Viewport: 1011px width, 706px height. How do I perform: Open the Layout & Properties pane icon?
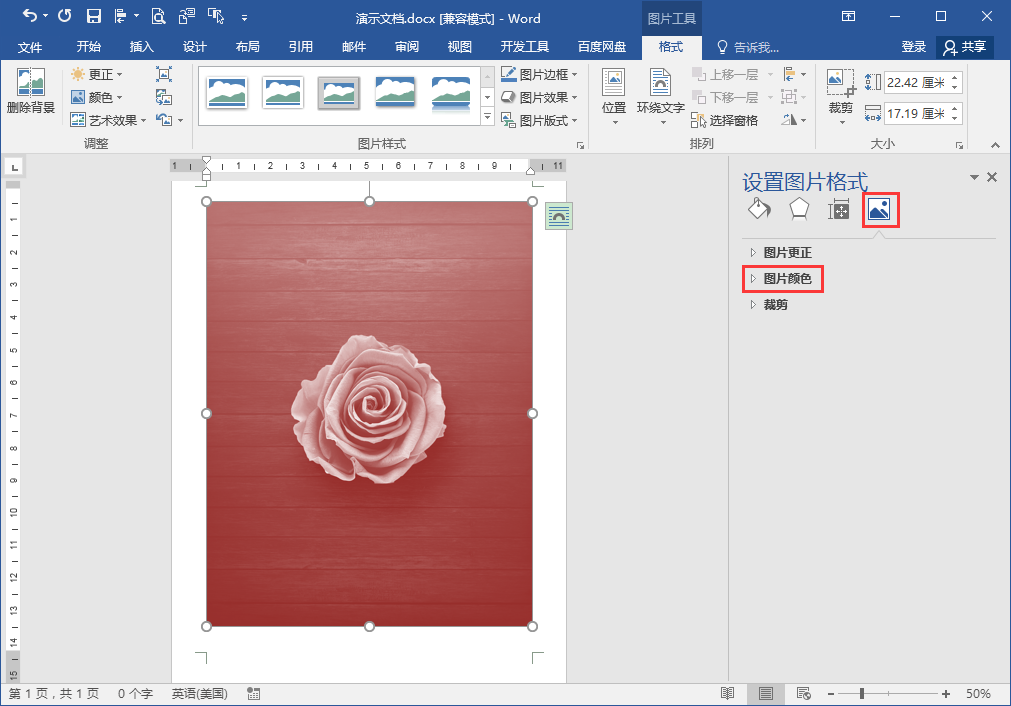838,209
